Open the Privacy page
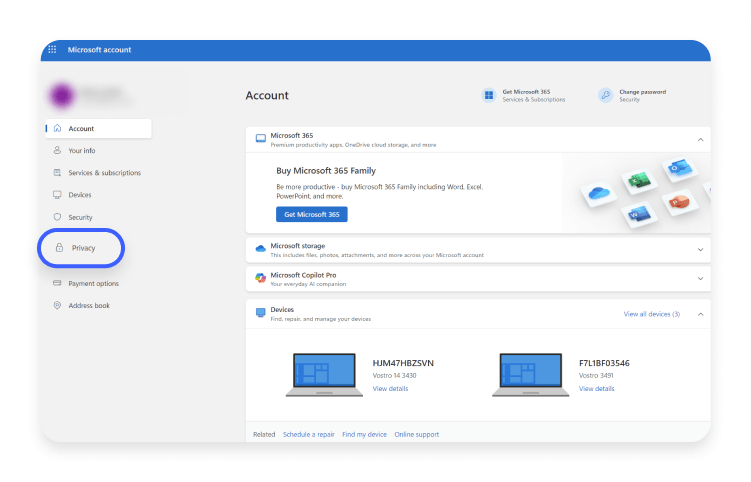The width and height of the screenshot is (751, 482). [x=81, y=248]
